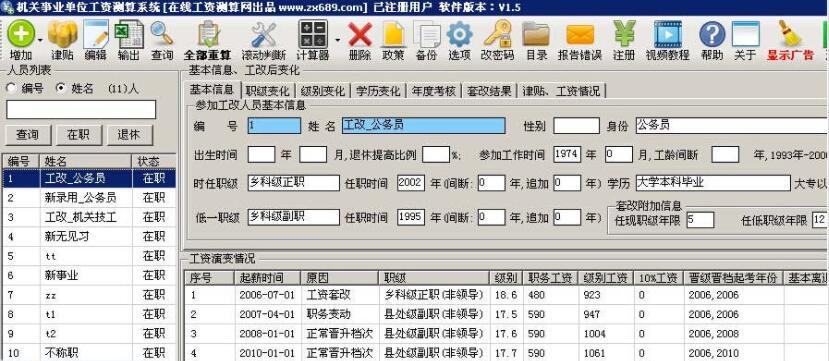
Task: Select 新录用_公务员 row in personnel list
Action: pyautogui.click(x=89, y=198)
